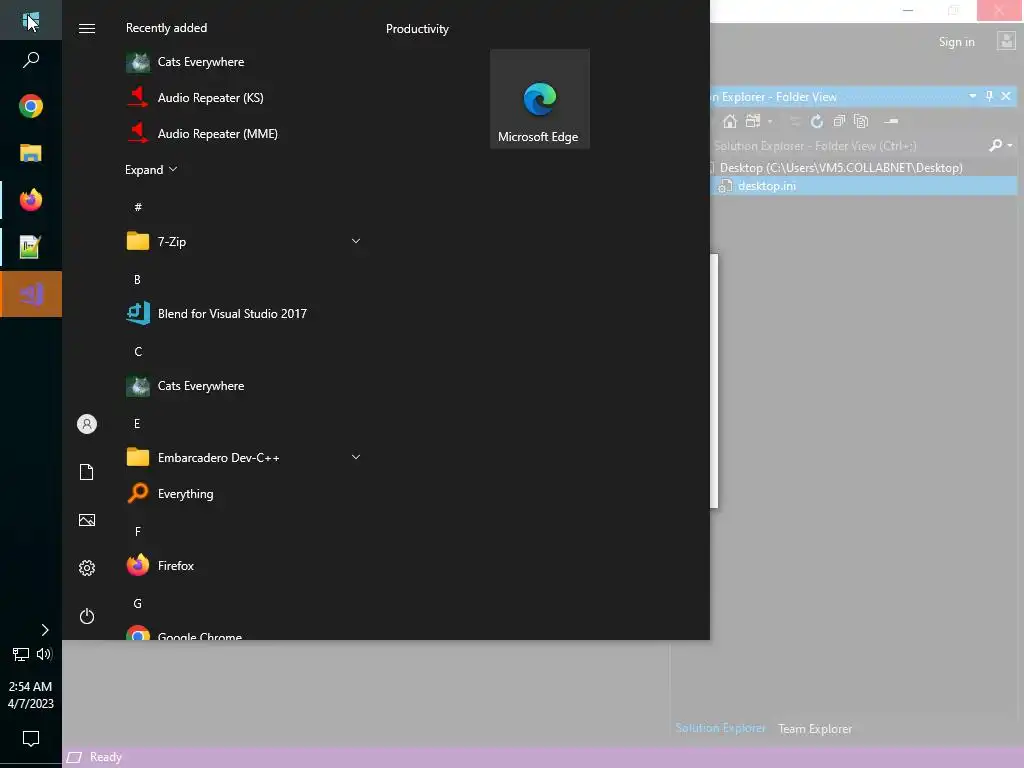This screenshot has height=768, width=1024.
Task: Open Solution Explorer window position dropdown
Action: (972, 96)
